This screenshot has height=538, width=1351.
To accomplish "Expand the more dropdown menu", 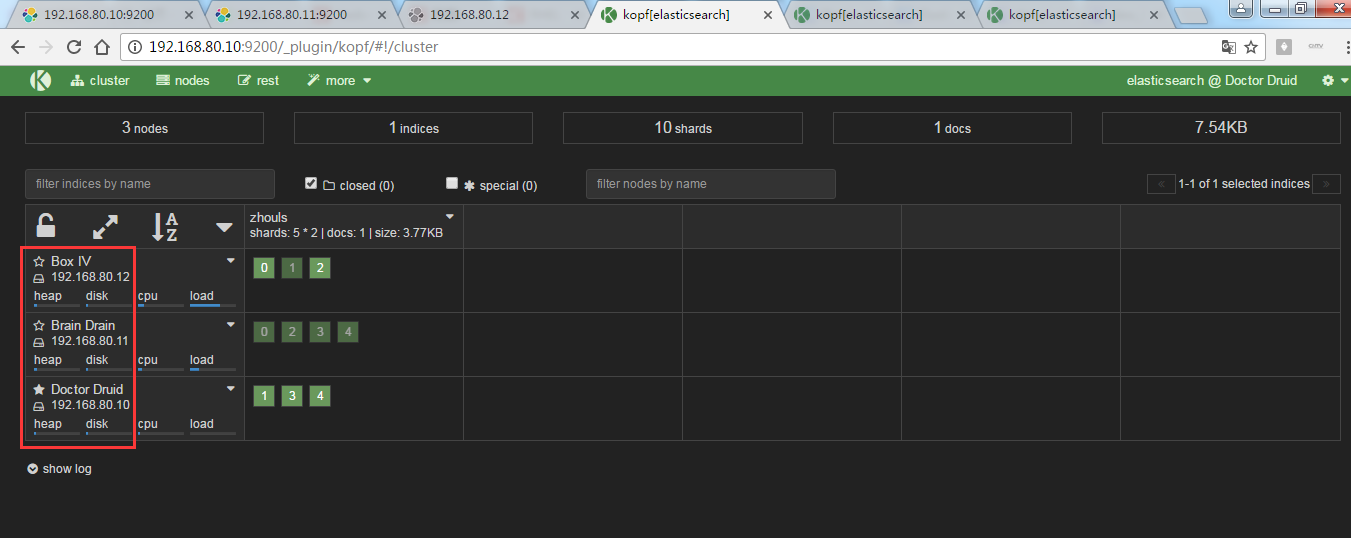I will 339,80.
